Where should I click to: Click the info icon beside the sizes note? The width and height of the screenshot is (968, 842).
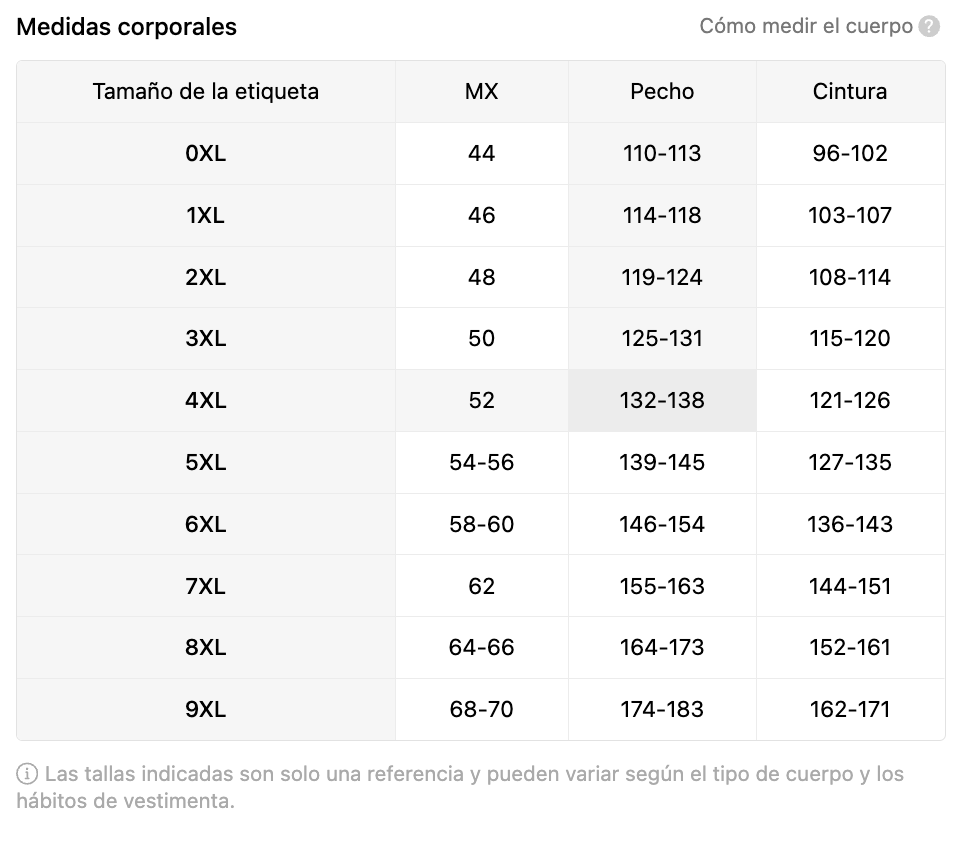tap(27, 774)
